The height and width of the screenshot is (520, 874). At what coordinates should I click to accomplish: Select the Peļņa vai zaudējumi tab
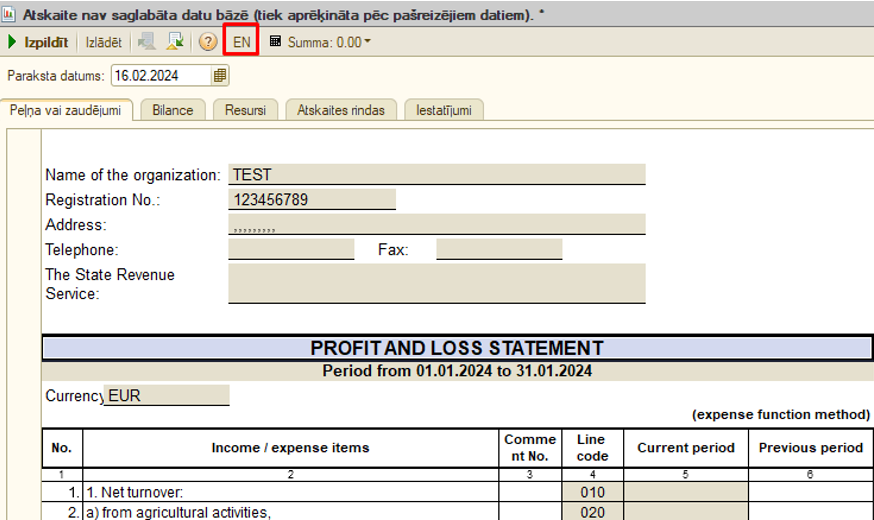coord(65,110)
